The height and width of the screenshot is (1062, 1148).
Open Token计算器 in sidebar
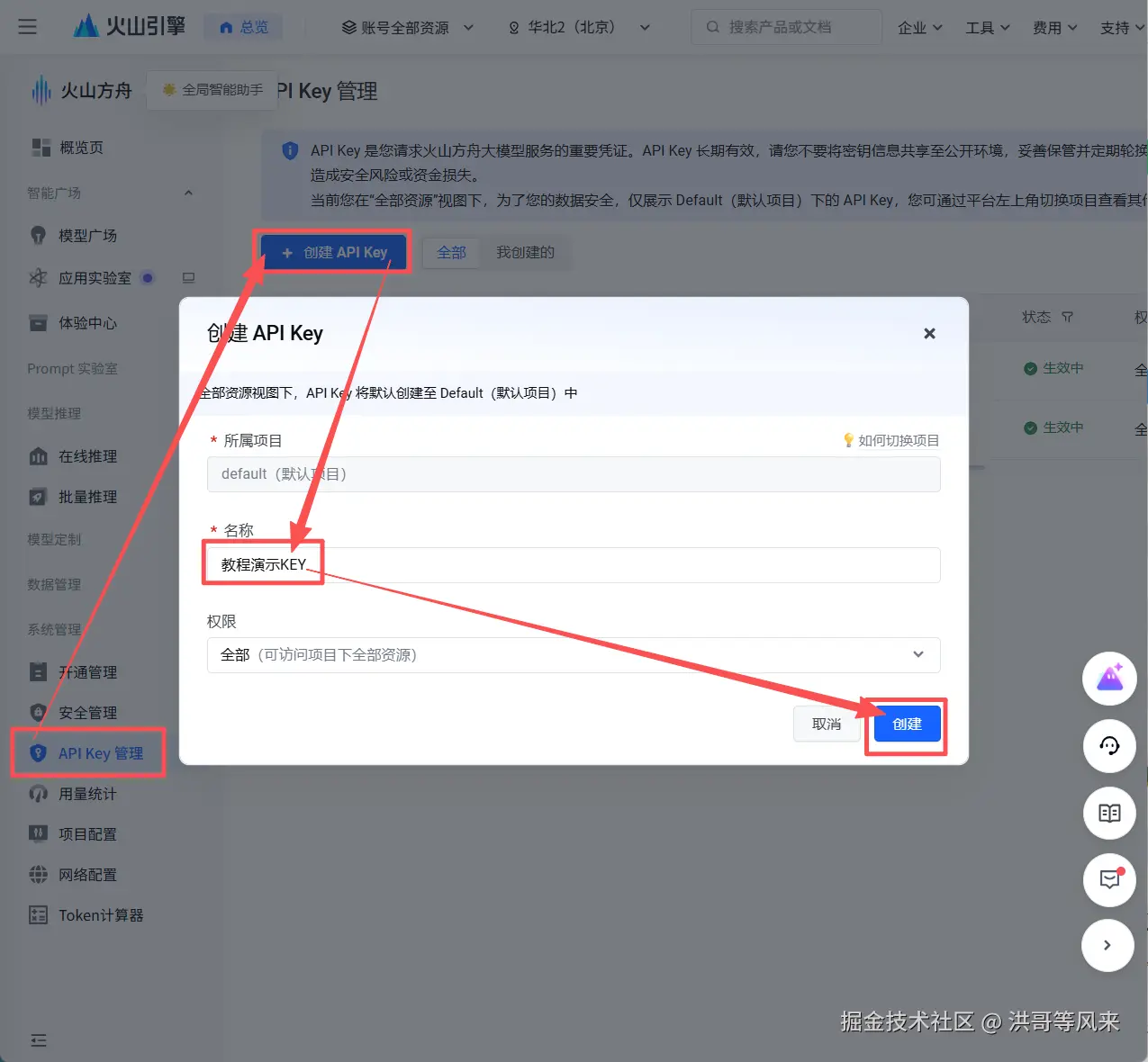(101, 915)
